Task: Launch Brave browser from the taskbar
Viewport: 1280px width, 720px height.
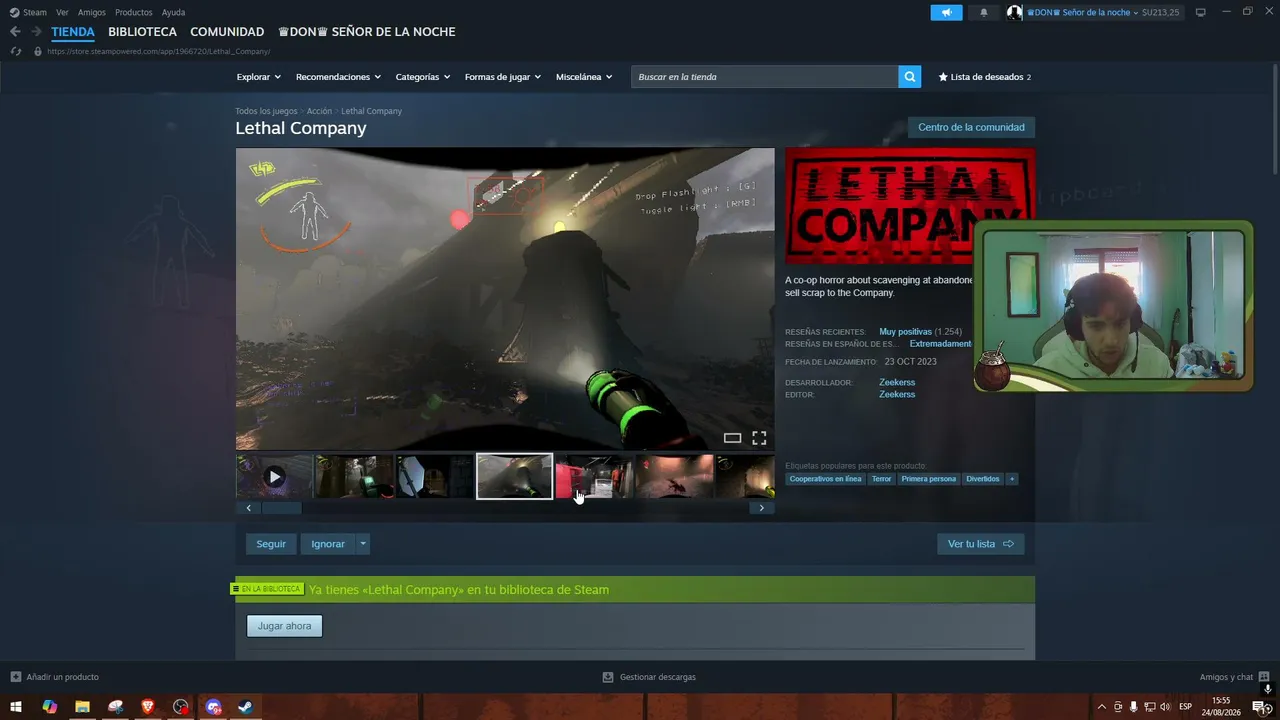Action: coord(148,707)
